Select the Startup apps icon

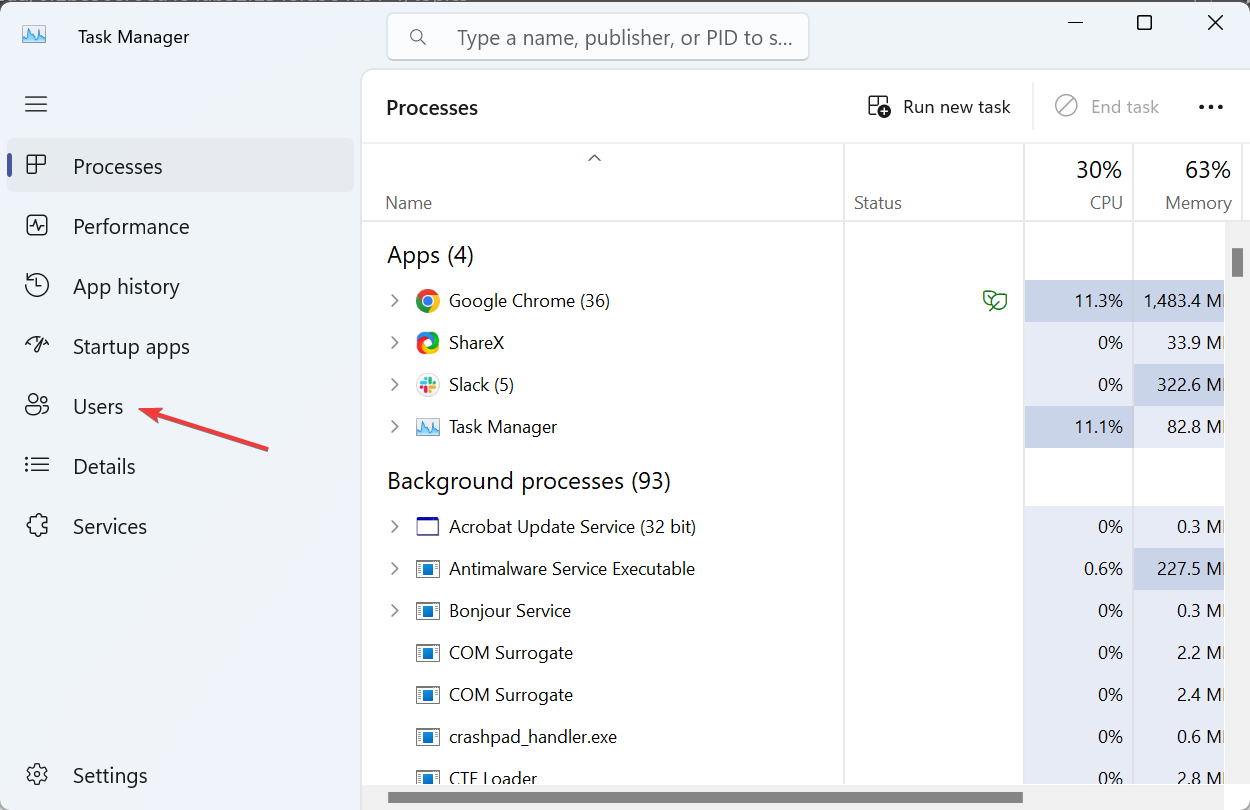click(x=37, y=346)
